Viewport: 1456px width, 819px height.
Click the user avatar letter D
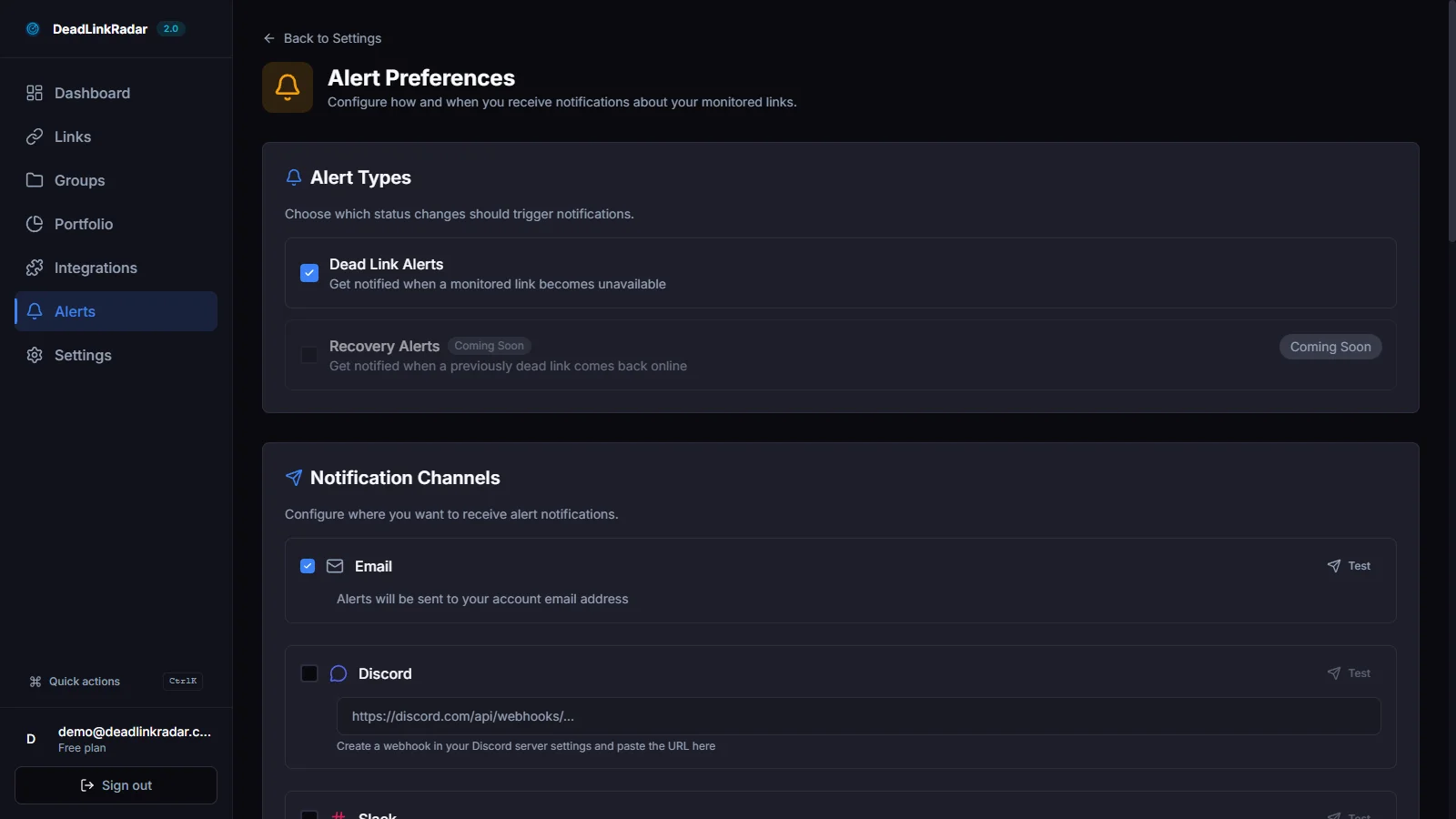31,739
